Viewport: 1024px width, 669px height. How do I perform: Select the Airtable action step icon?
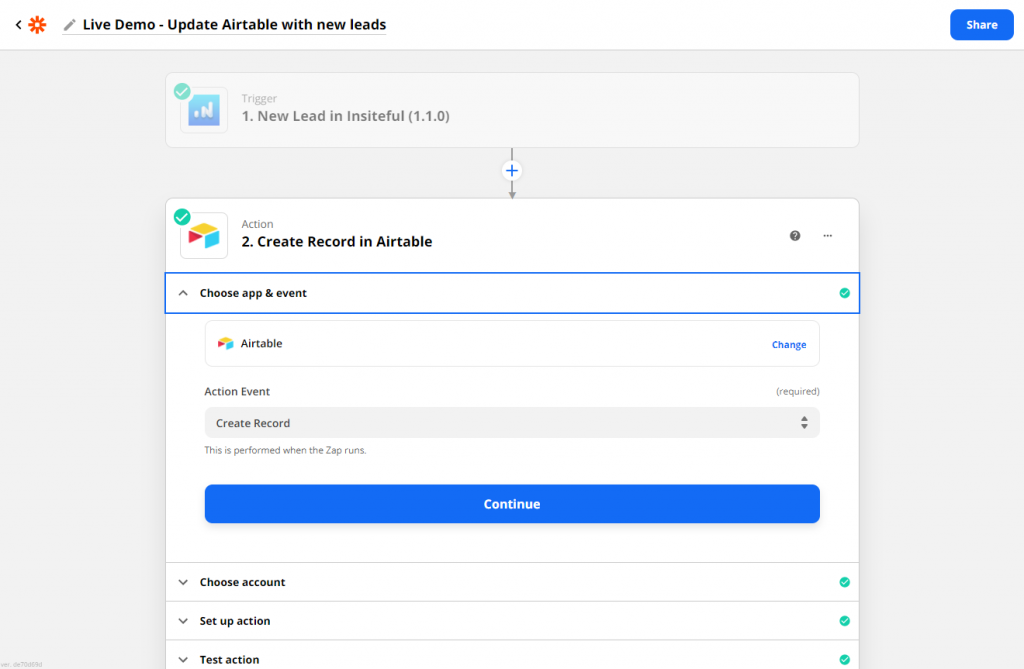coord(204,236)
